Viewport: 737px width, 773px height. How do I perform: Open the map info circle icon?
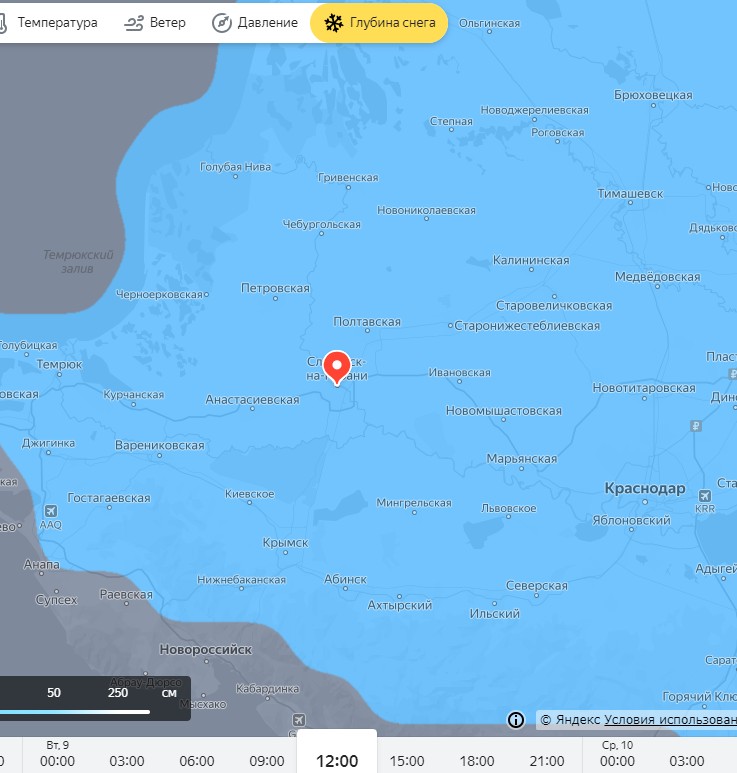click(516, 720)
